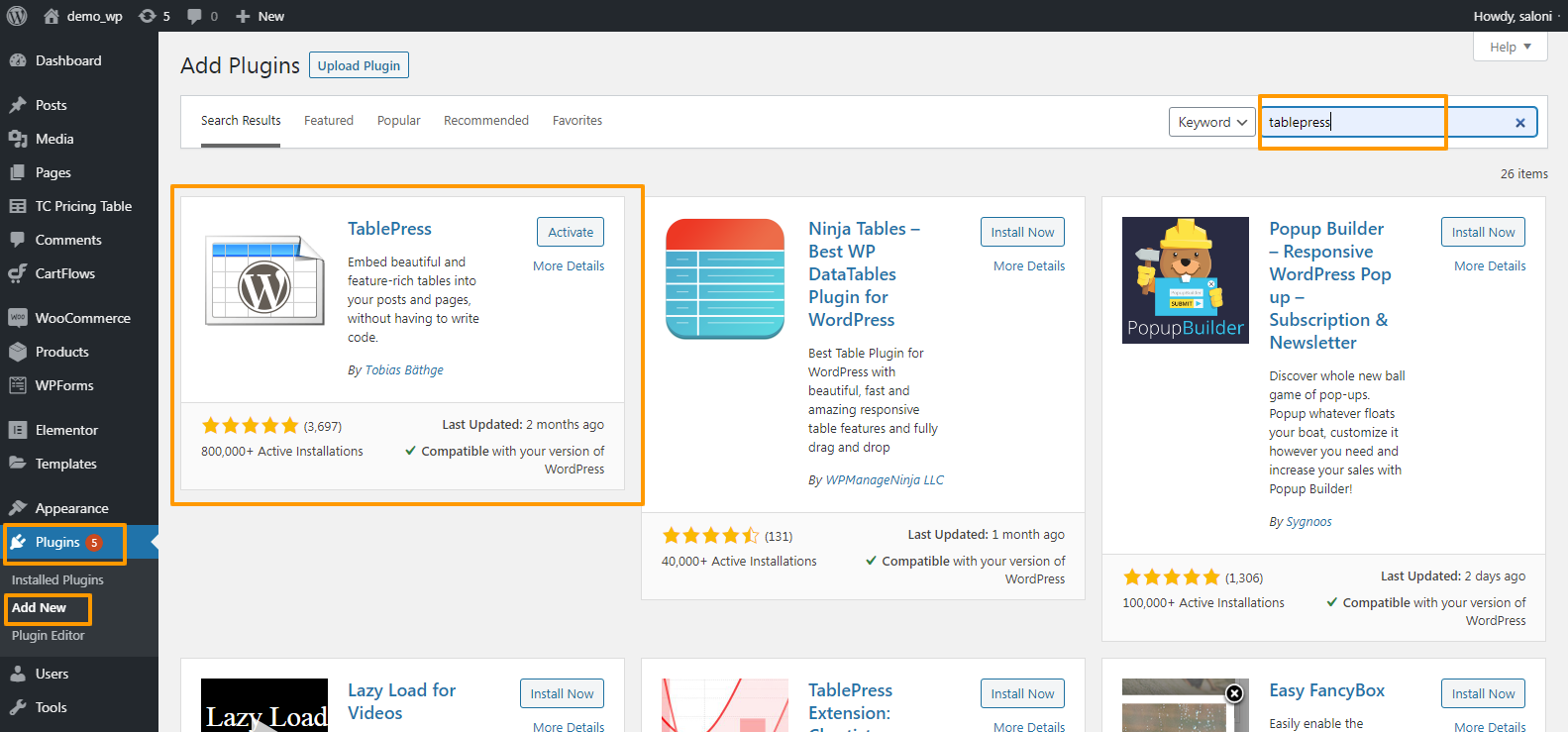The height and width of the screenshot is (732, 1568).
Task: Open Templates in the sidebar
Action: click(x=65, y=464)
